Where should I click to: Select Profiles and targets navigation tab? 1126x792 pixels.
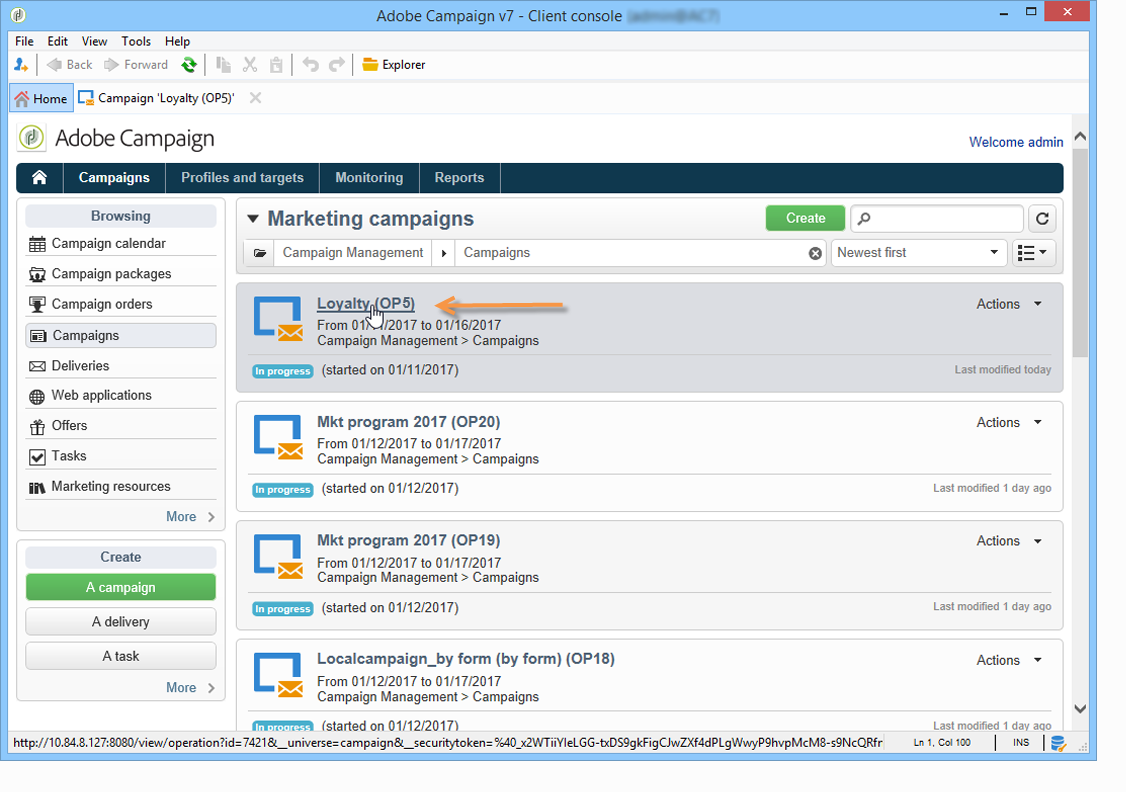pos(242,177)
